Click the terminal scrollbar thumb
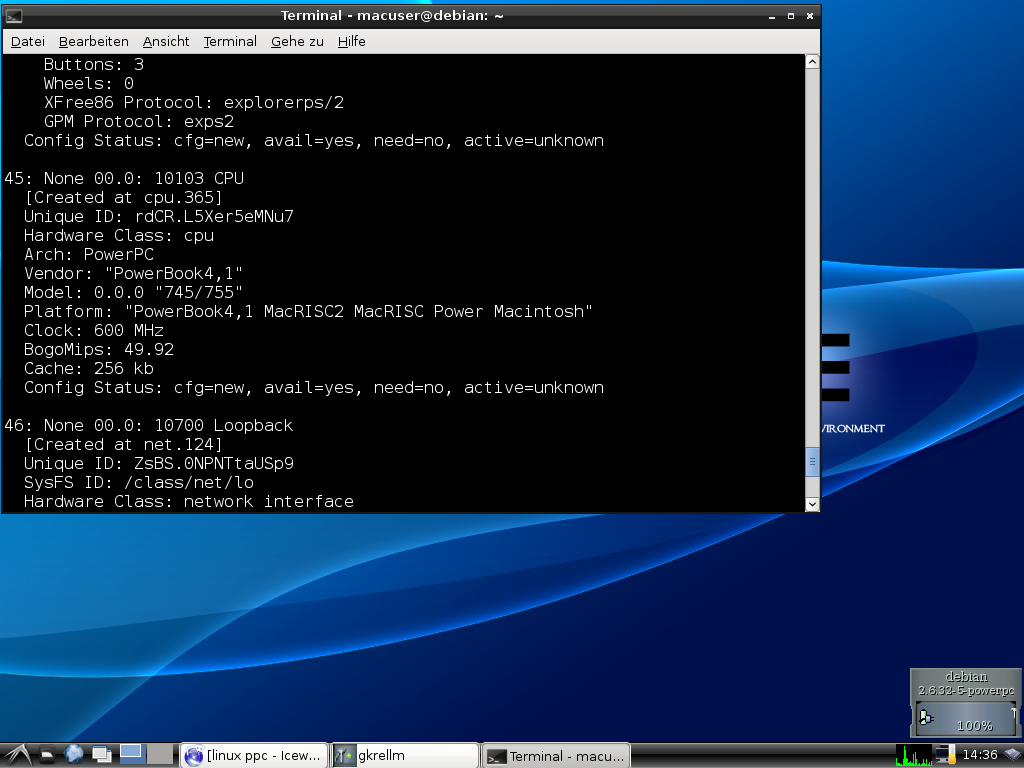 [812, 462]
